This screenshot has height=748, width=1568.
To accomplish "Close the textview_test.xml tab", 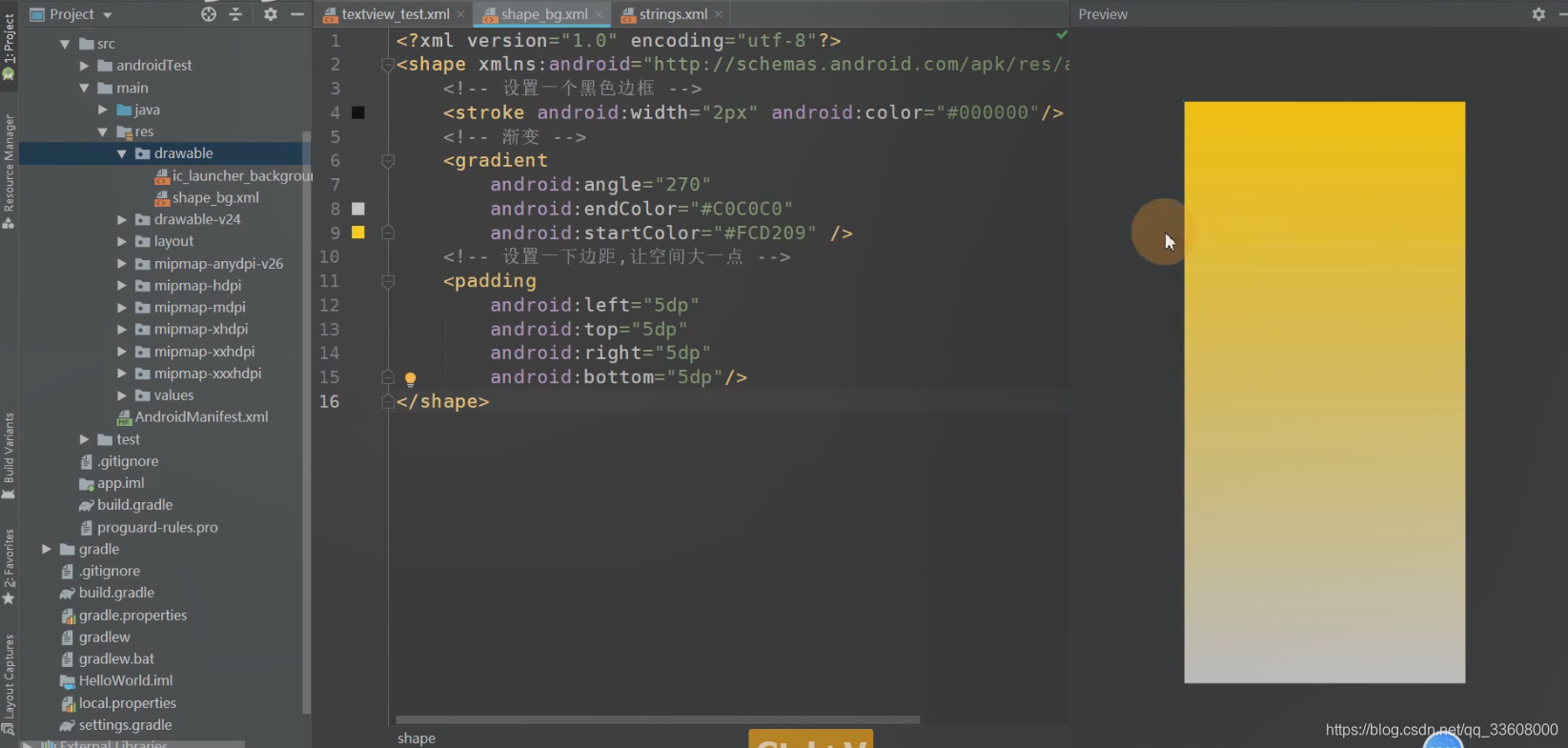I will coord(461,14).
